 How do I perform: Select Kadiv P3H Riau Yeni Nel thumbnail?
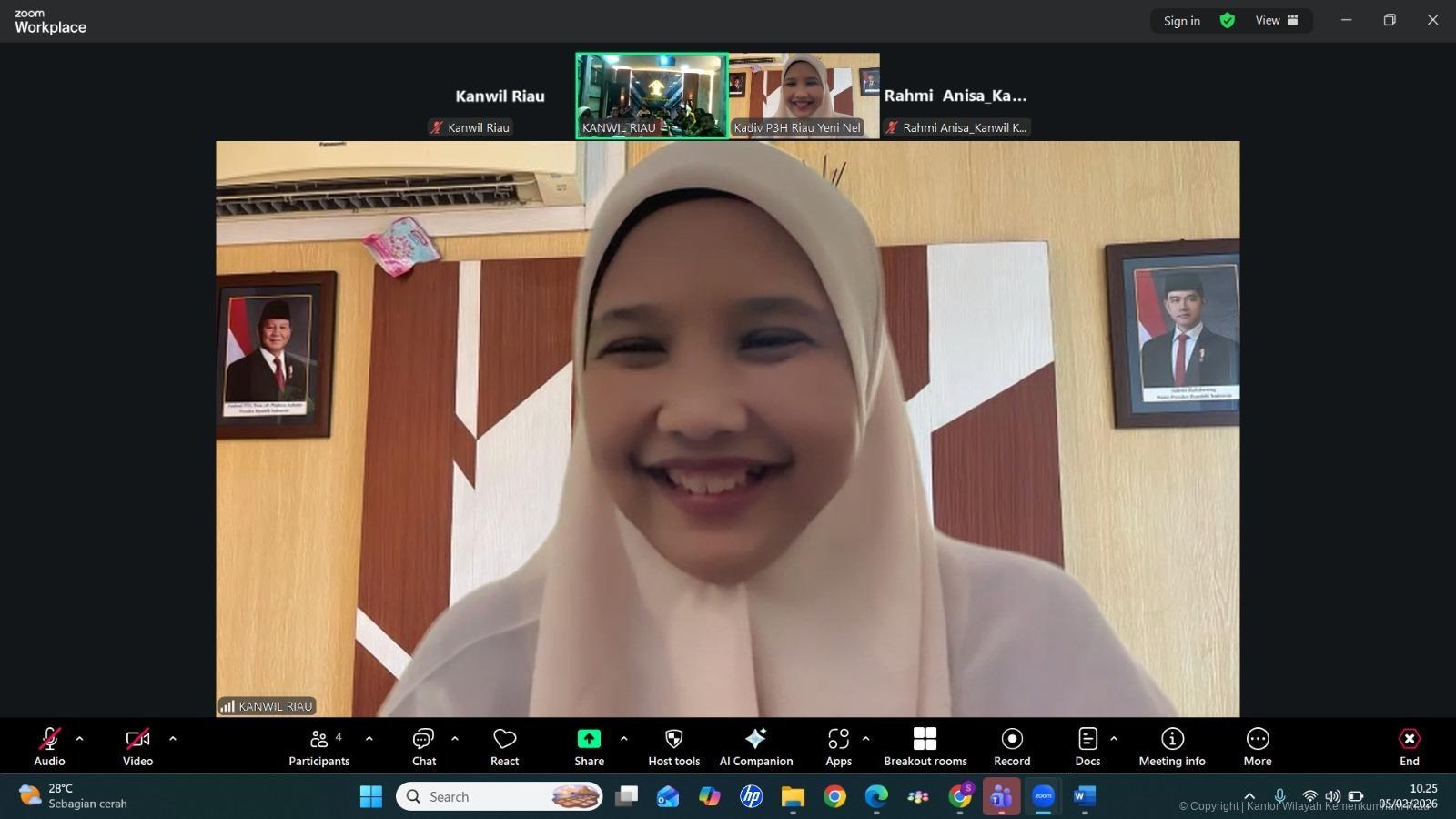[x=804, y=95]
